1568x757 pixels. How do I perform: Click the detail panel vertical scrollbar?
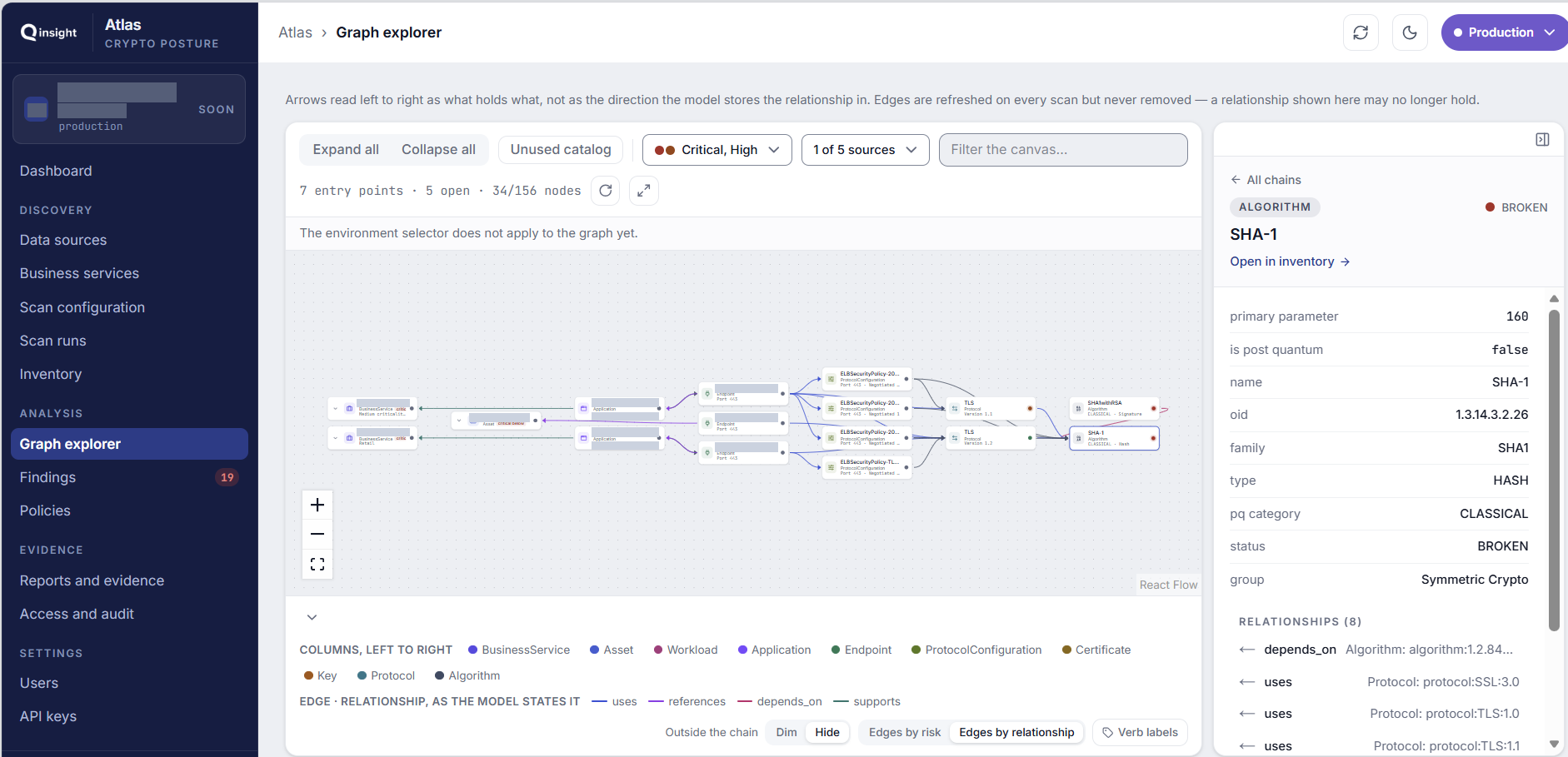1554,470
